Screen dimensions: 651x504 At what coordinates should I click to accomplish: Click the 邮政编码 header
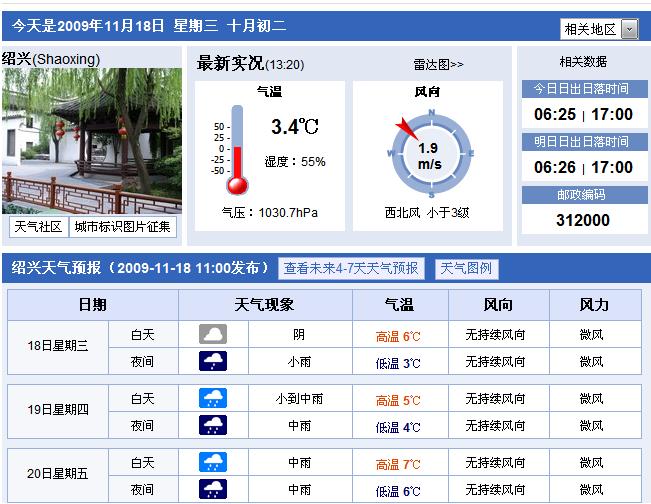[x=585, y=195]
